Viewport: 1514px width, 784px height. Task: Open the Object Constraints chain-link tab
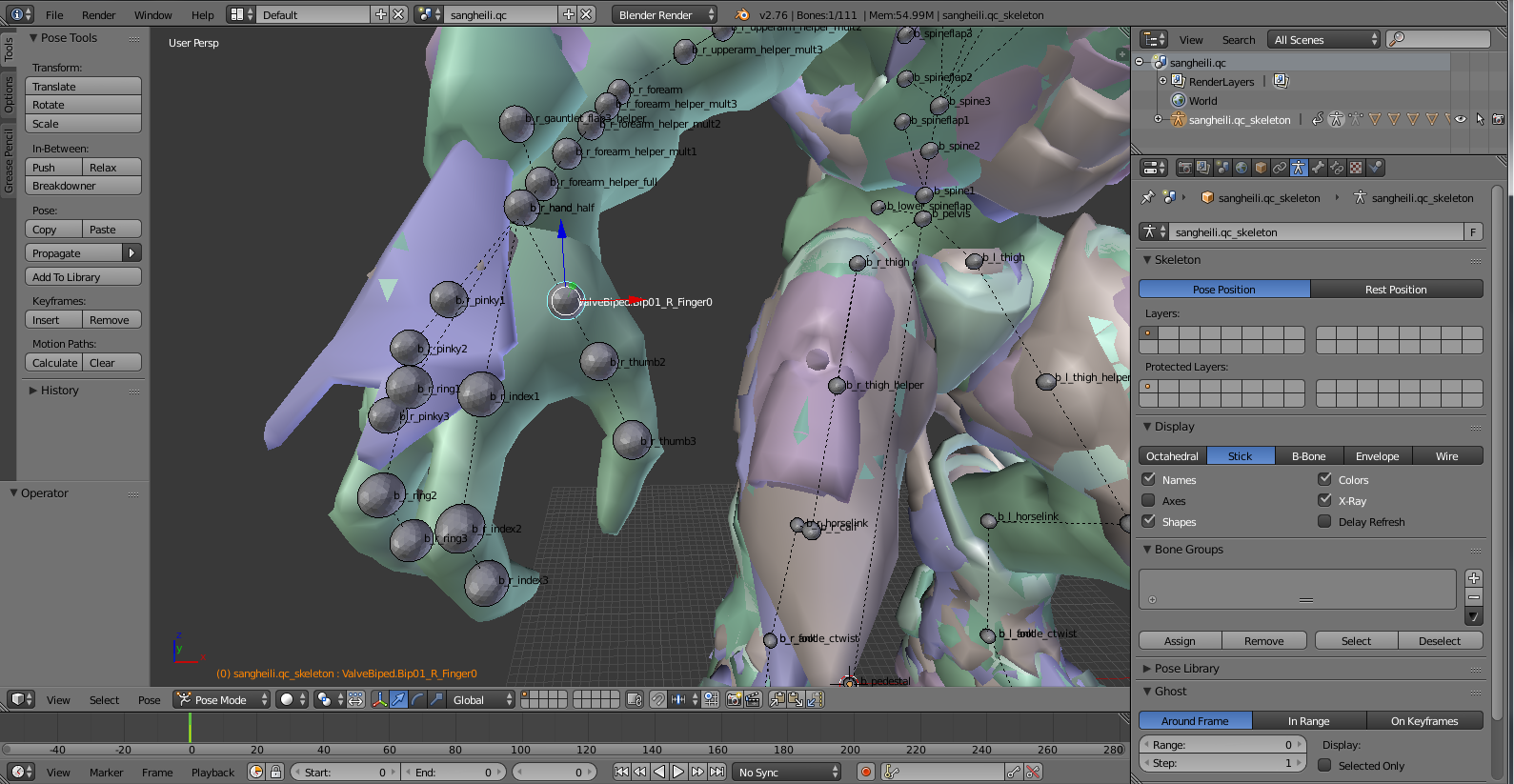(x=1280, y=168)
